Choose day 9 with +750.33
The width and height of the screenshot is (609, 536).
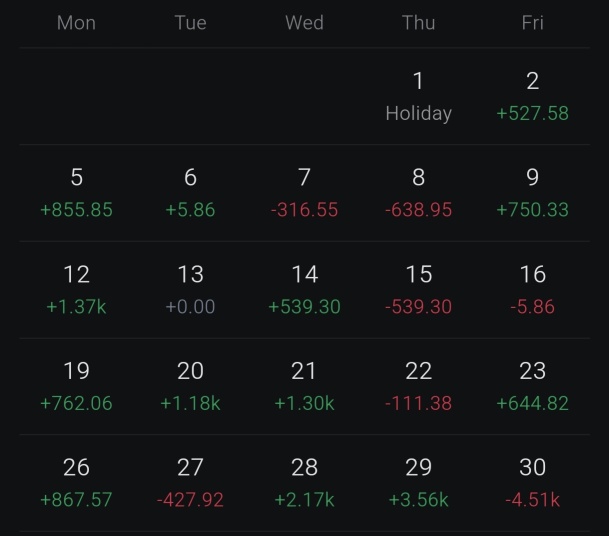point(532,193)
